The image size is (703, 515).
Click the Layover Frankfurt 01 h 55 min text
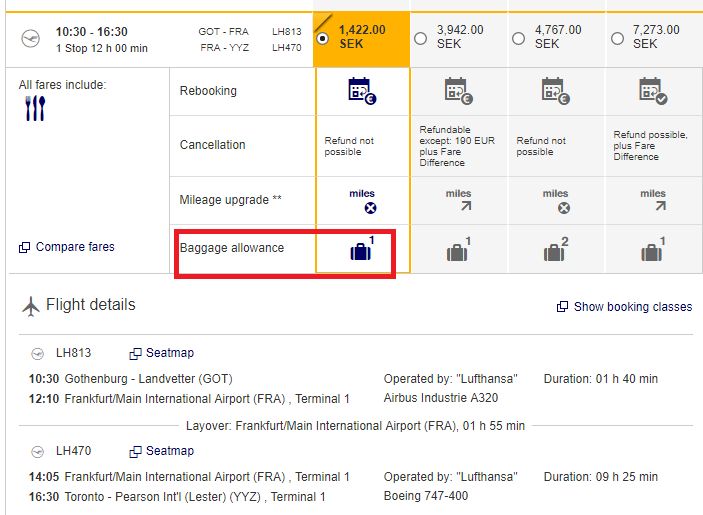tap(355, 426)
